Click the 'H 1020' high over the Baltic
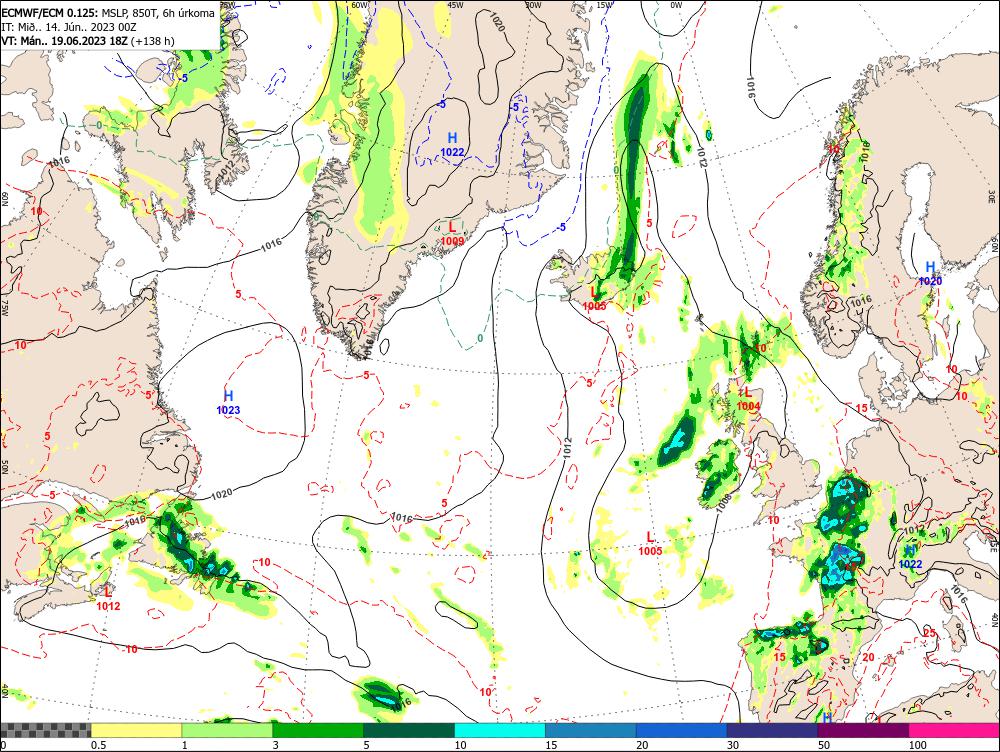 [x=930, y=273]
